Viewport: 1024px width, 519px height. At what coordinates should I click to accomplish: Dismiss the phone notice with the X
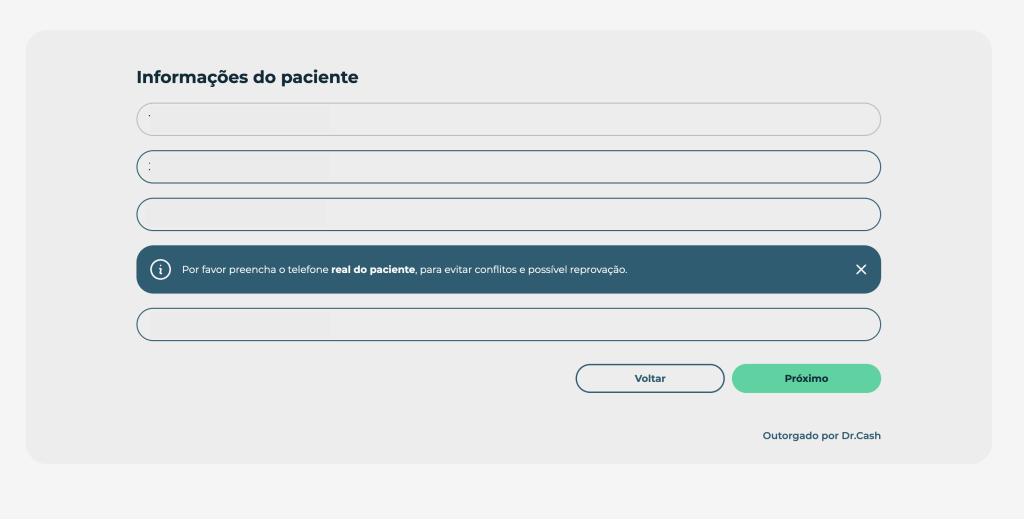tap(861, 270)
